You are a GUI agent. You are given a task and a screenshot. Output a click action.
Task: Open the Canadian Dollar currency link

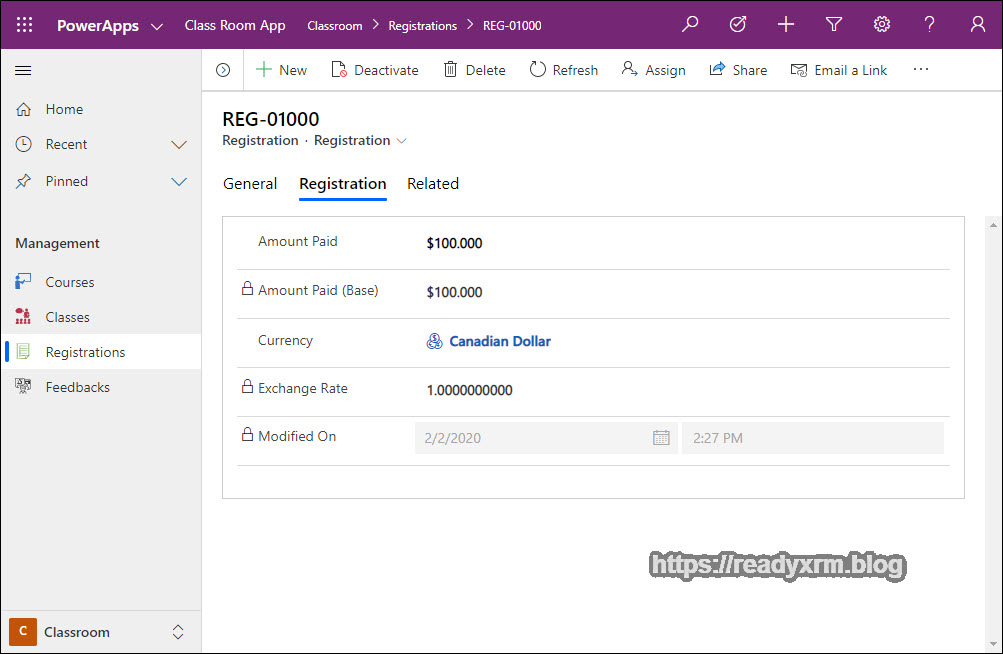tap(499, 341)
